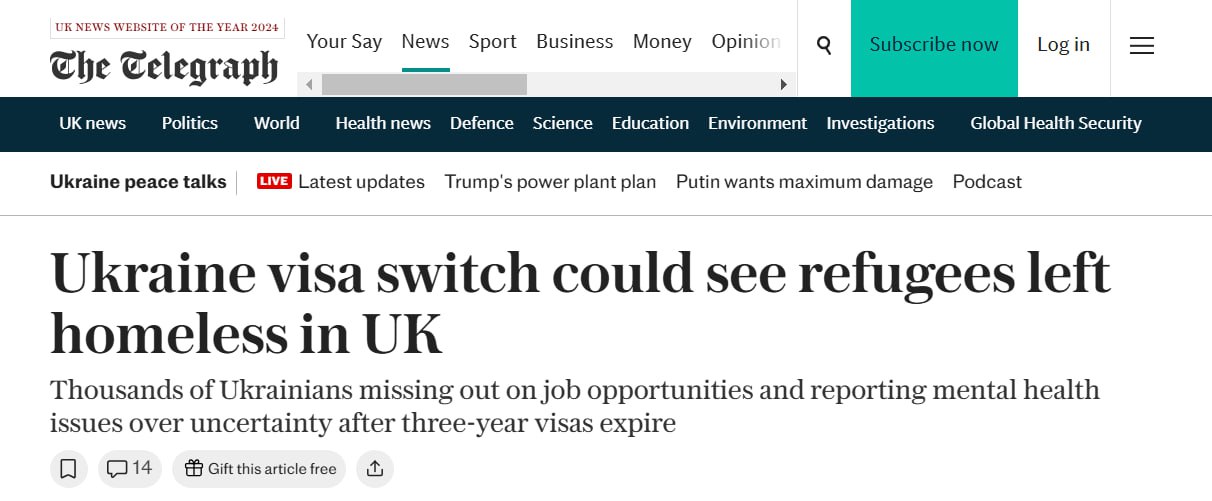
Task: Open the Podcast link
Action: click(987, 181)
